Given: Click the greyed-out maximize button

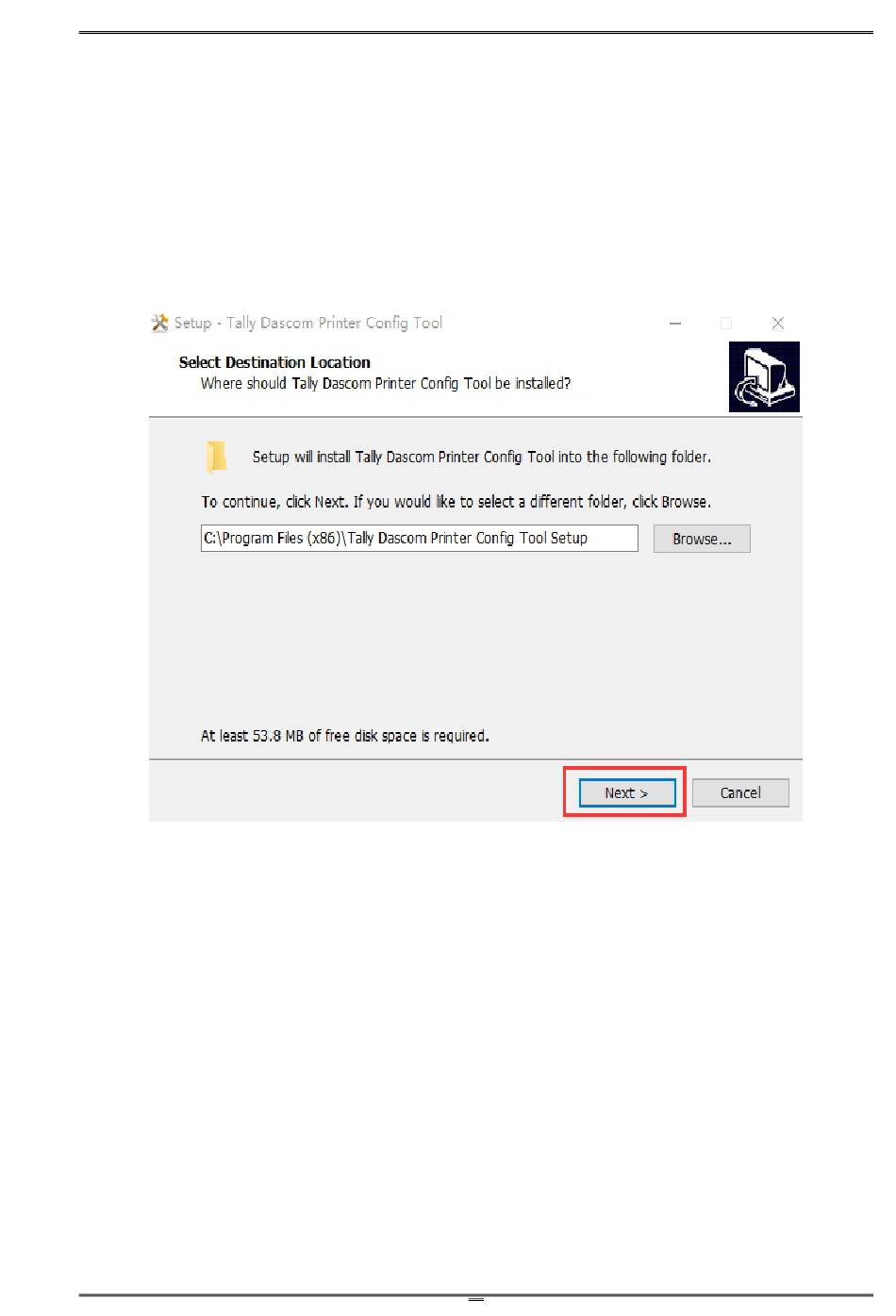Looking at the screenshot, I should click(x=726, y=323).
